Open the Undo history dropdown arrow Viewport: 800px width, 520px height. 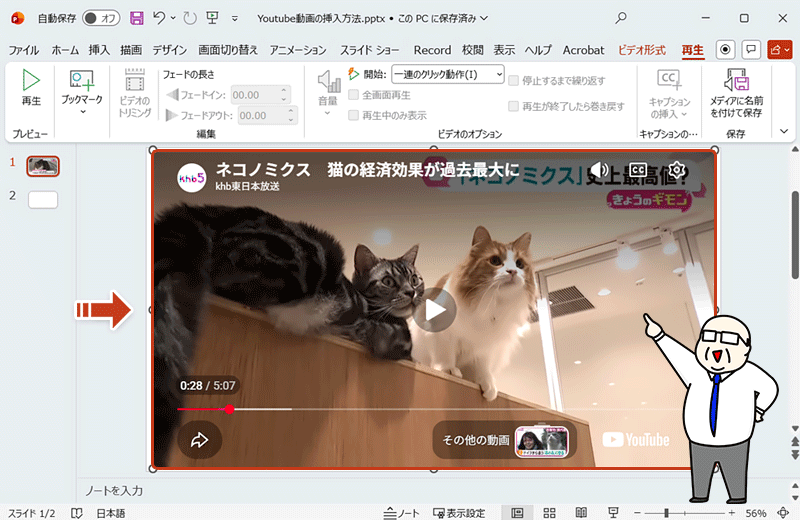click(173, 18)
